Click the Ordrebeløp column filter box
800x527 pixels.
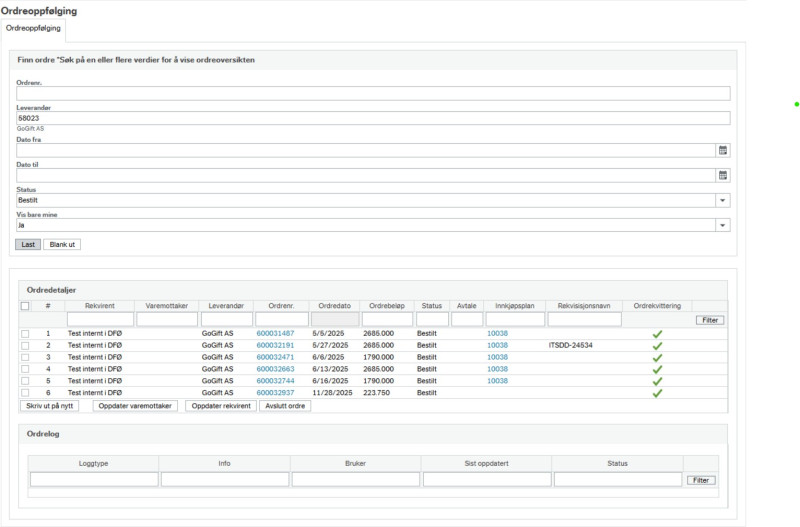387,320
